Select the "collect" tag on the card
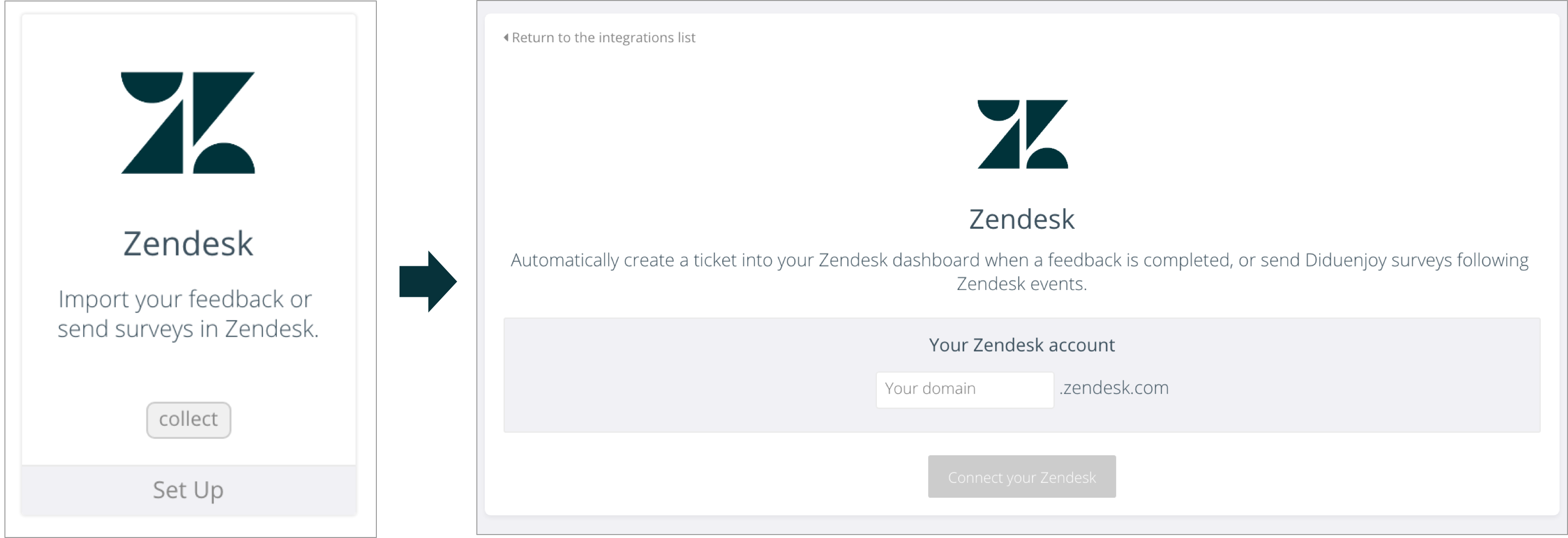 [188, 419]
